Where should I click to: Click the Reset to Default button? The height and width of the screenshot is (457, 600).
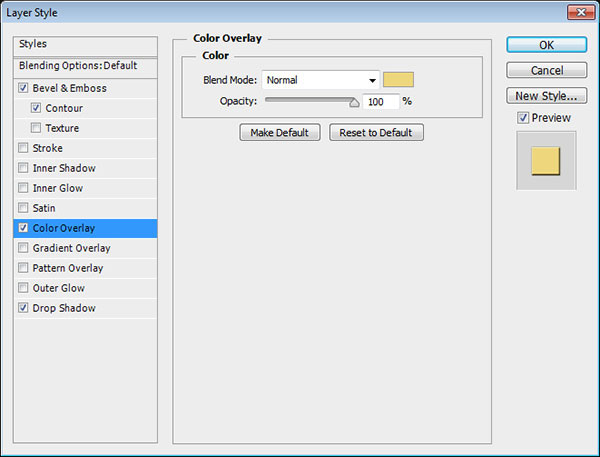pyautogui.click(x=376, y=132)
